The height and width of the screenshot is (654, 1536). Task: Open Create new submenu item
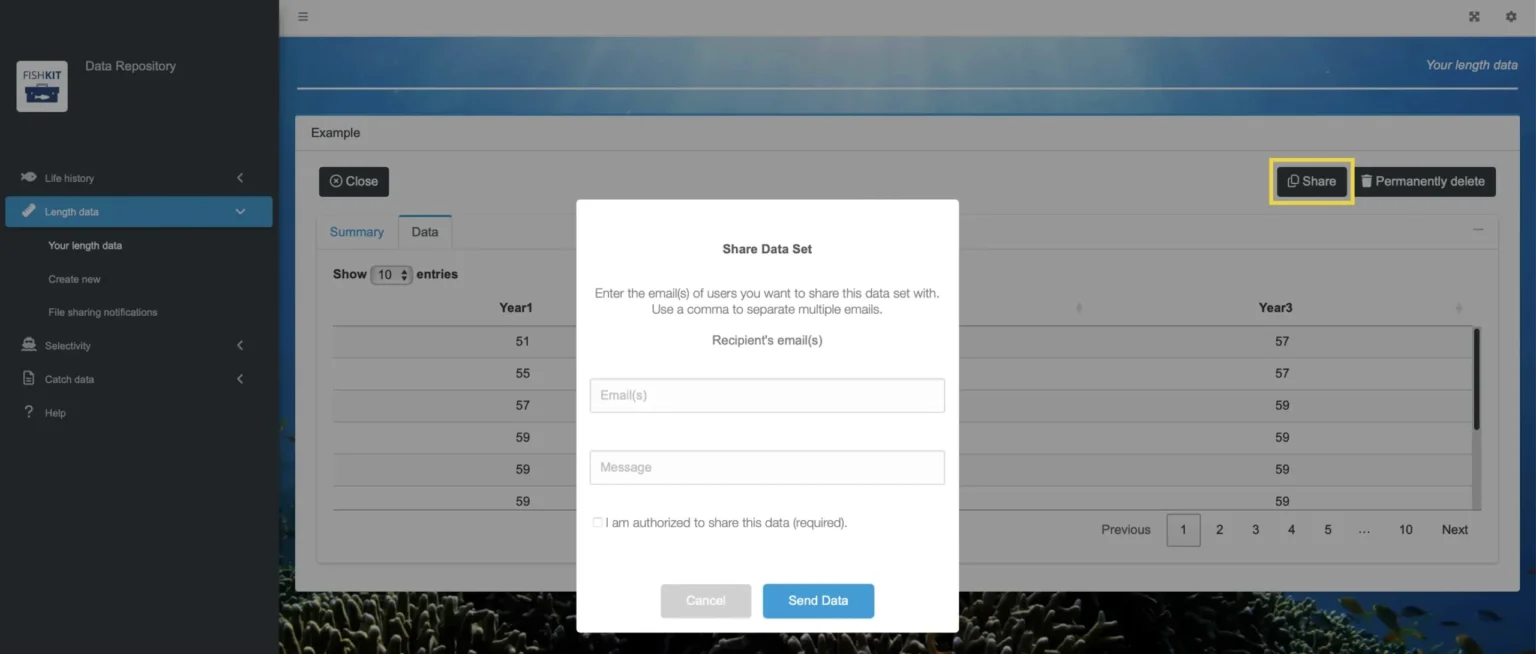74,279
